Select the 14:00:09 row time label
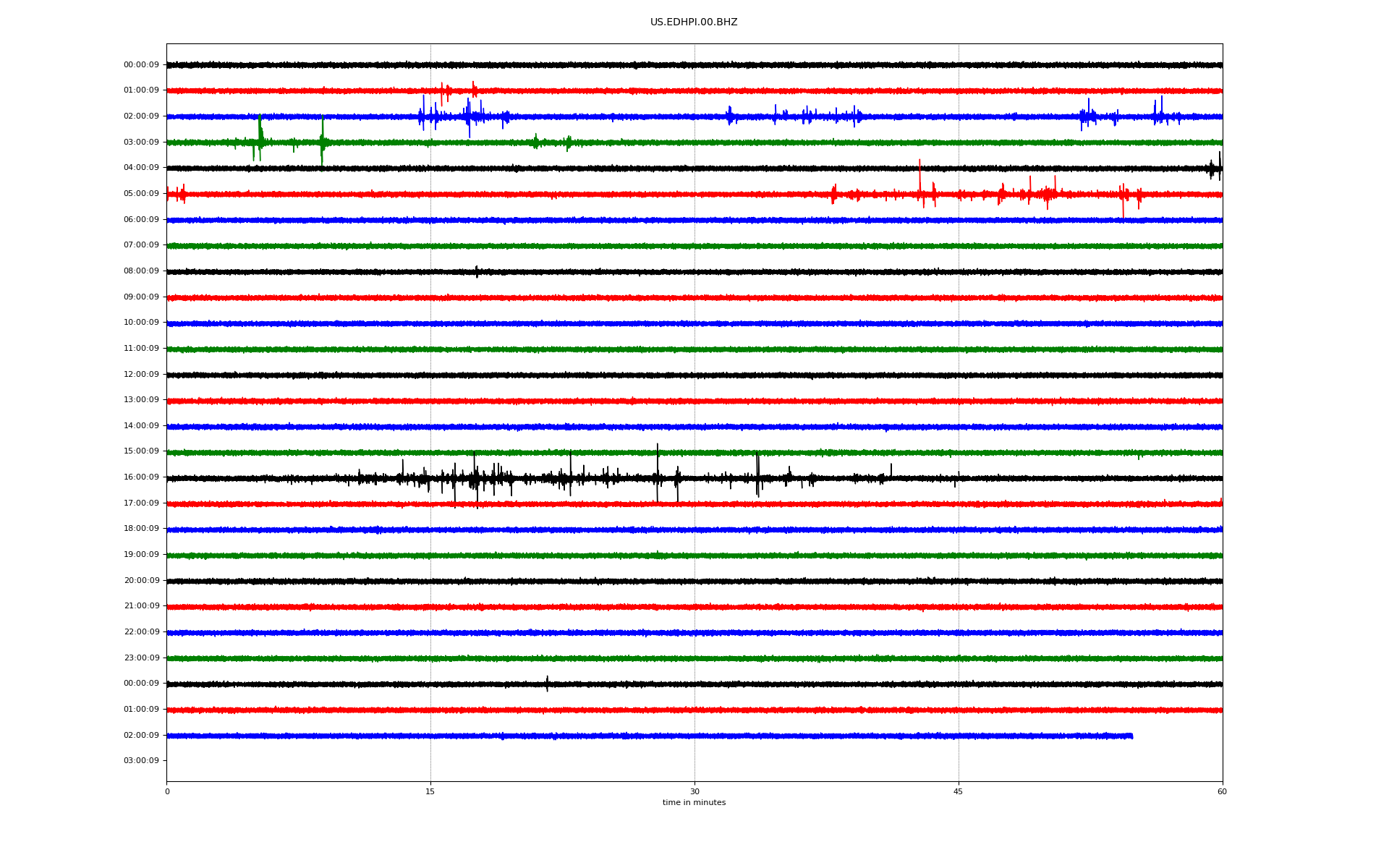This screenshot has width=1389, height=868. click(141, 426)
